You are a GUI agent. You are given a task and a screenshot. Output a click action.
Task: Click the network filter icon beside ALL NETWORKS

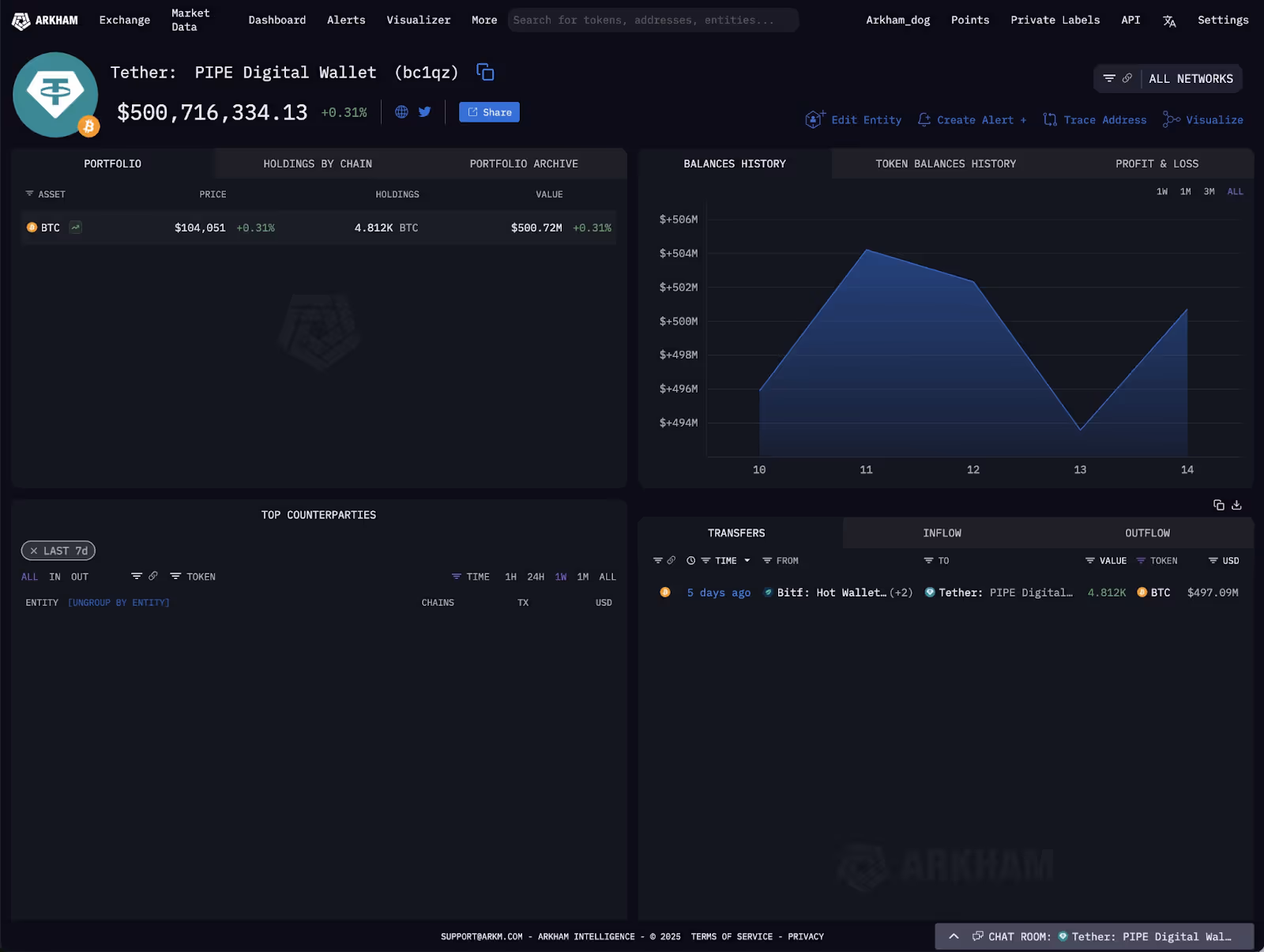1109,78
